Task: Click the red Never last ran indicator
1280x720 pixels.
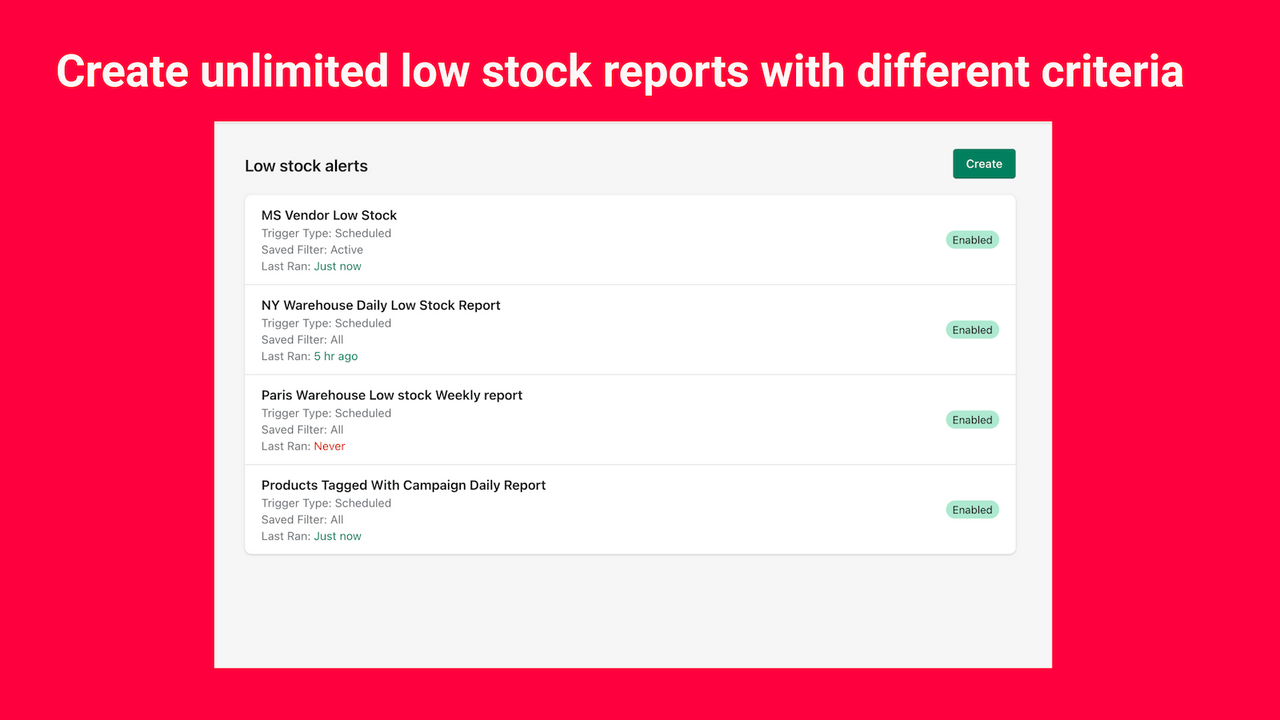Action: [329, 446]
